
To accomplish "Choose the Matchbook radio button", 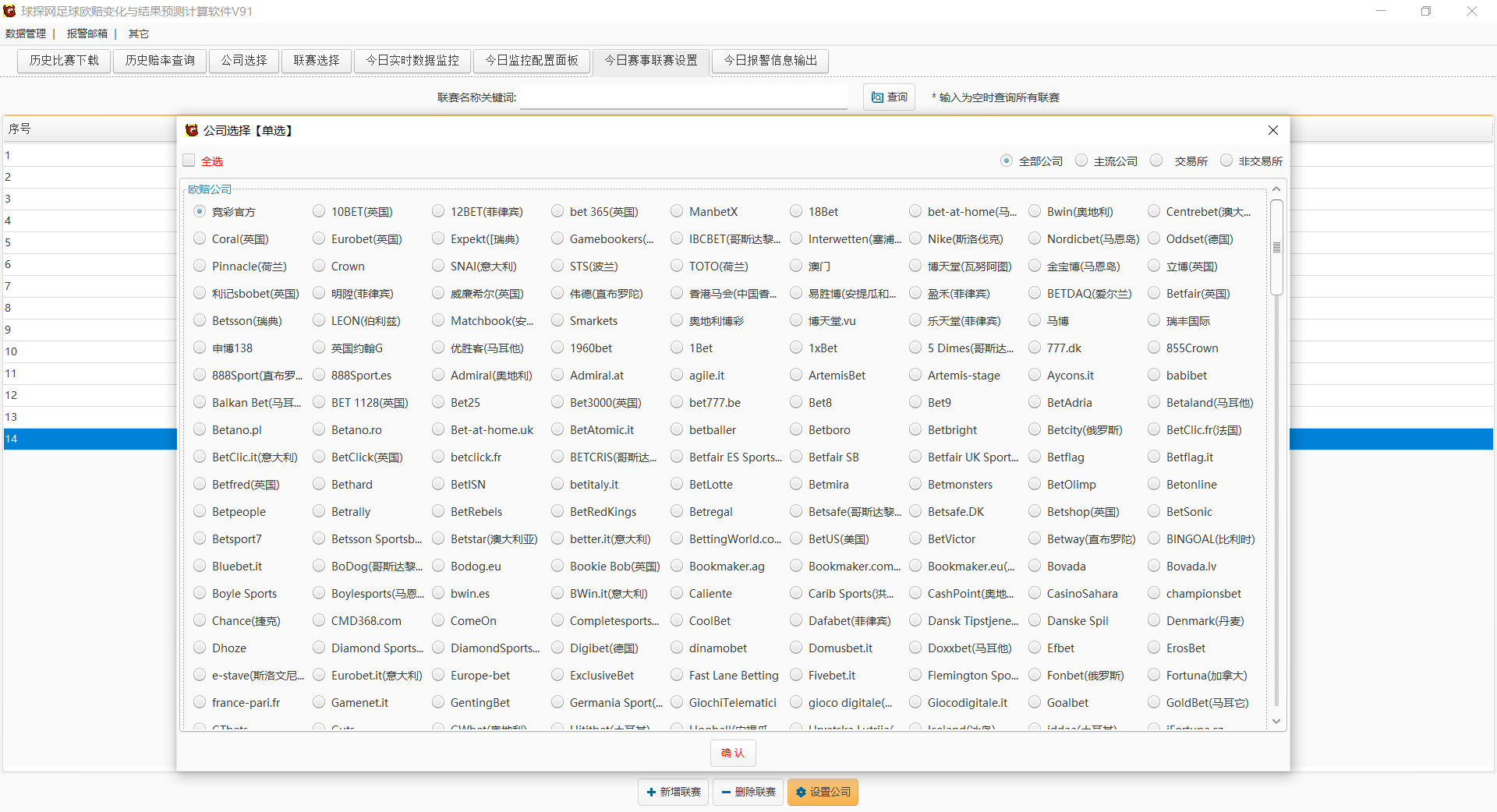I will [438, 320].
